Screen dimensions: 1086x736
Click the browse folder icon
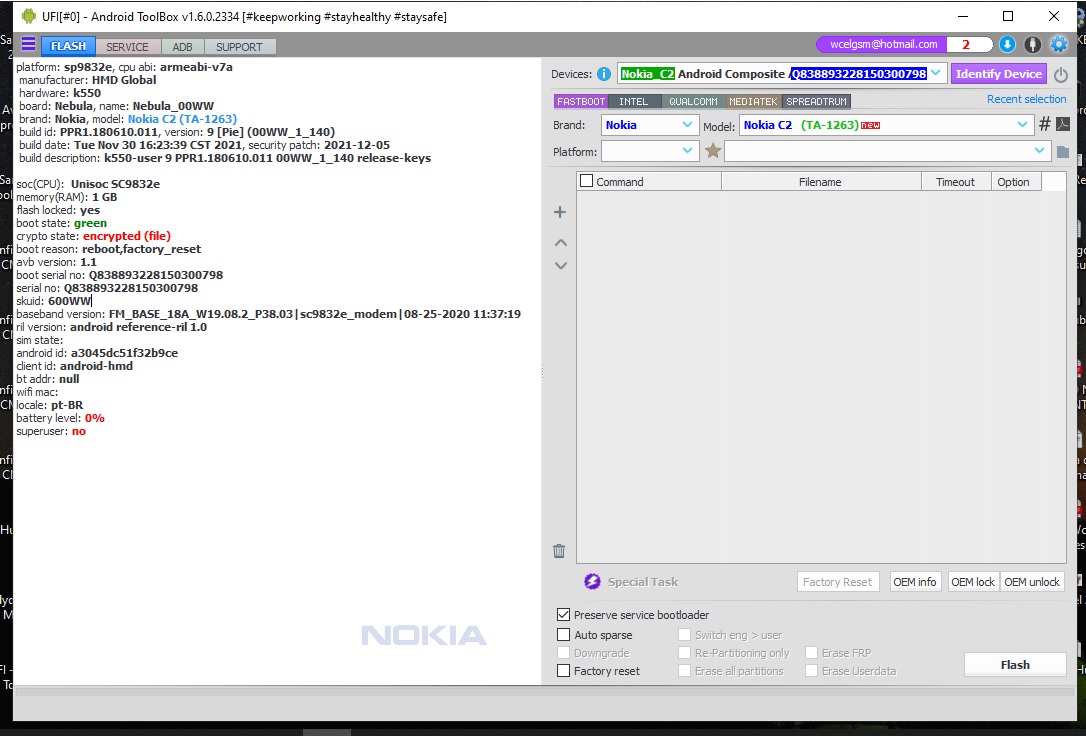[x=1062, y=152]
